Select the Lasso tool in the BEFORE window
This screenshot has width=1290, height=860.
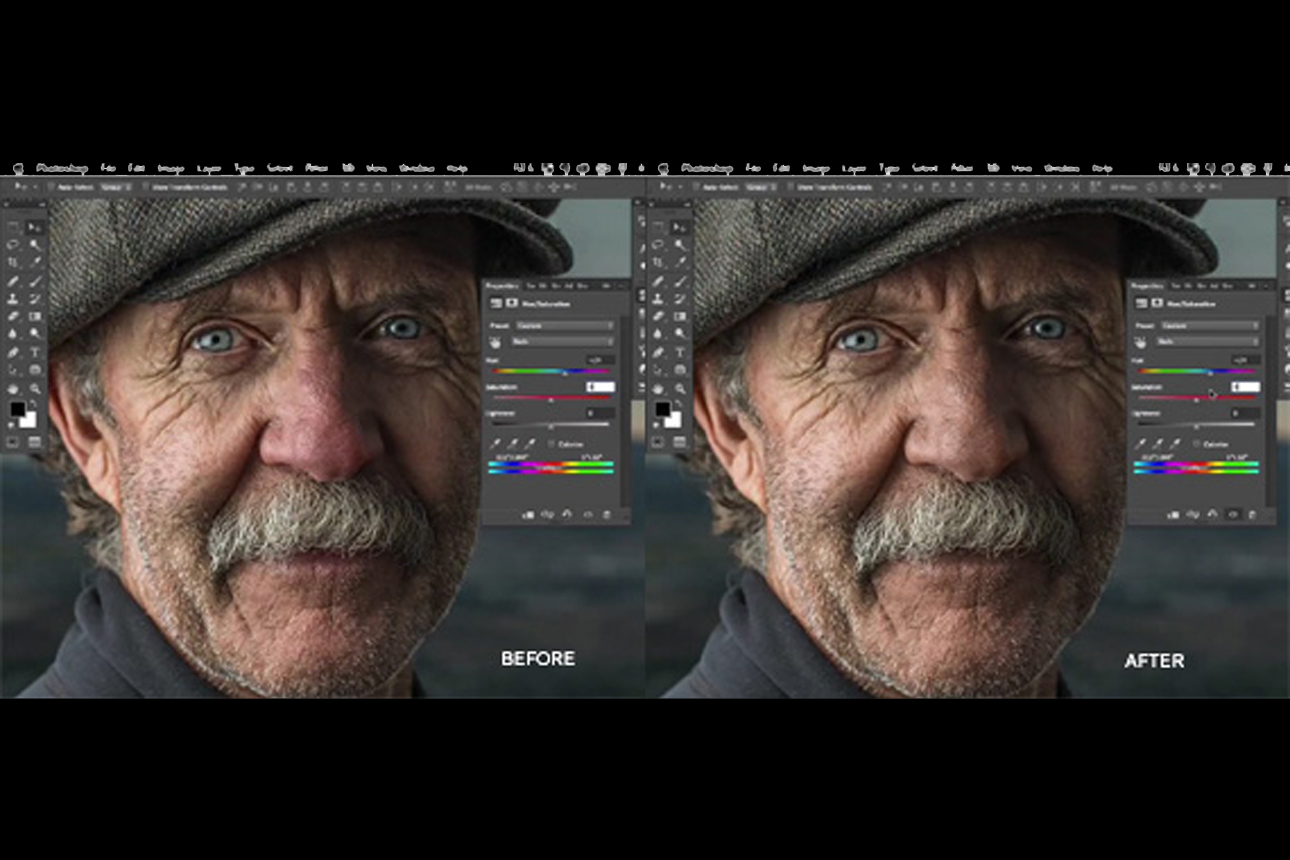point(14,245)
